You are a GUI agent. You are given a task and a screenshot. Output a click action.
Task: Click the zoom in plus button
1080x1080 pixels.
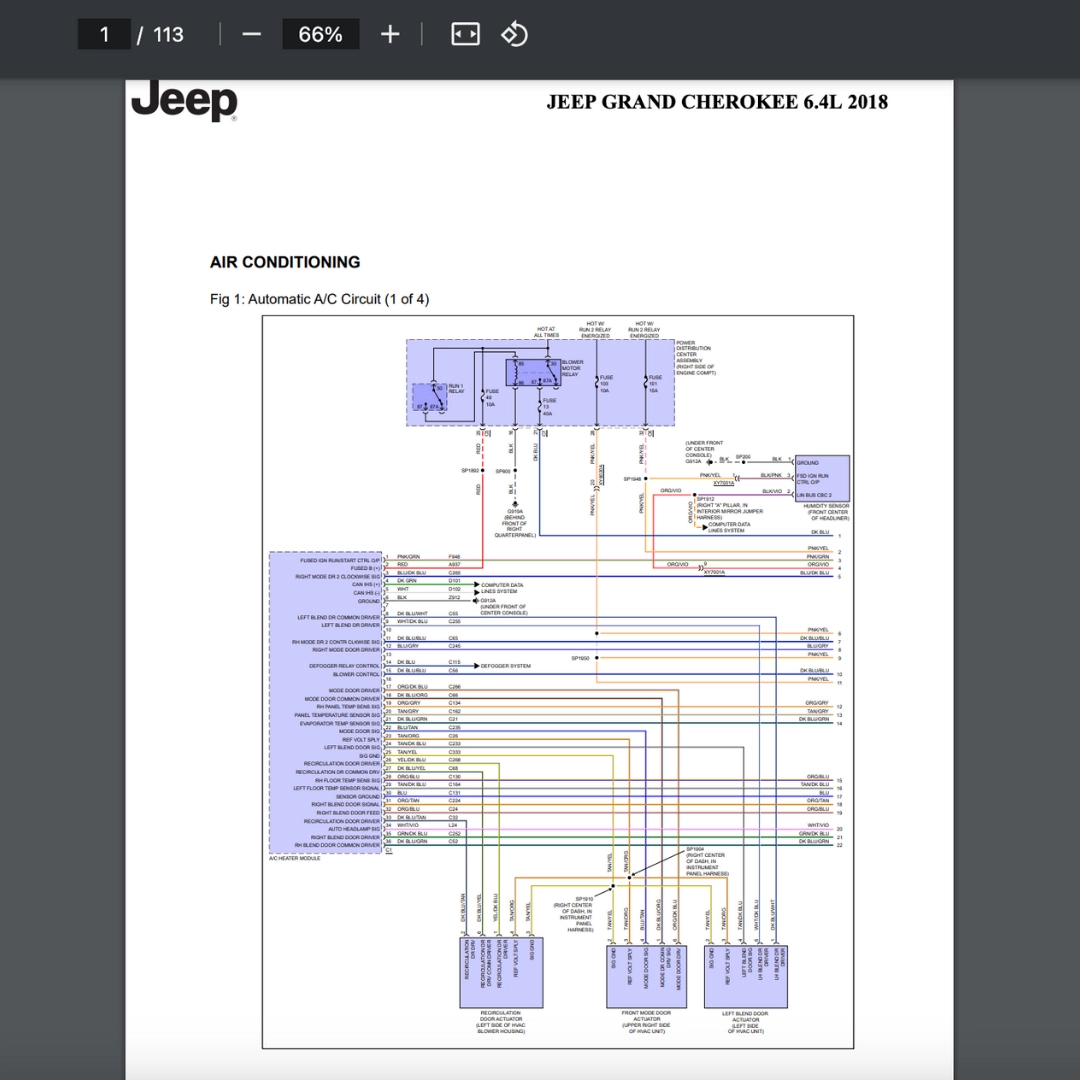coord(390,35)
